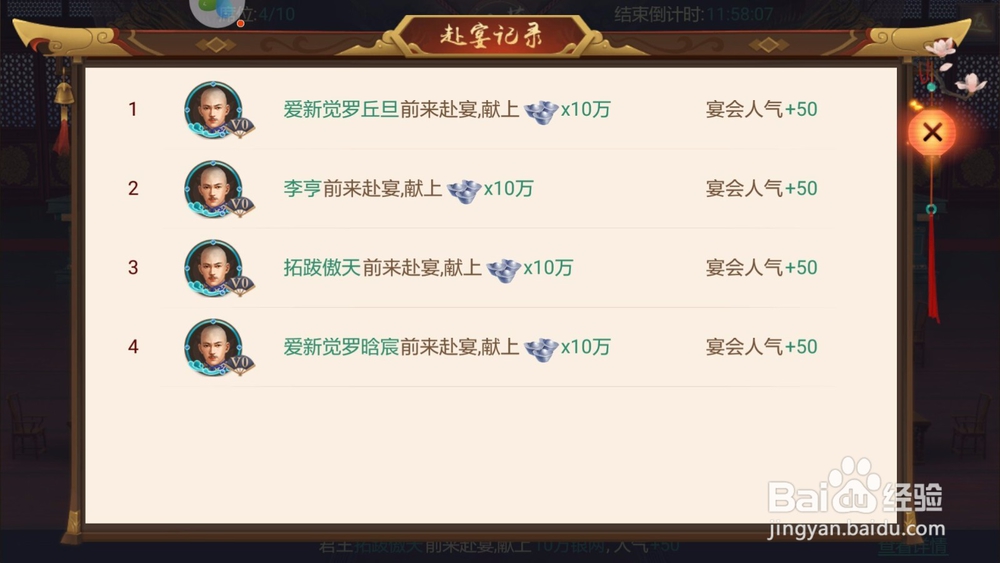Click 爱新觉罗晗宸's avatar in row 4
The image size is (1000, 563).
click(214, 347)
